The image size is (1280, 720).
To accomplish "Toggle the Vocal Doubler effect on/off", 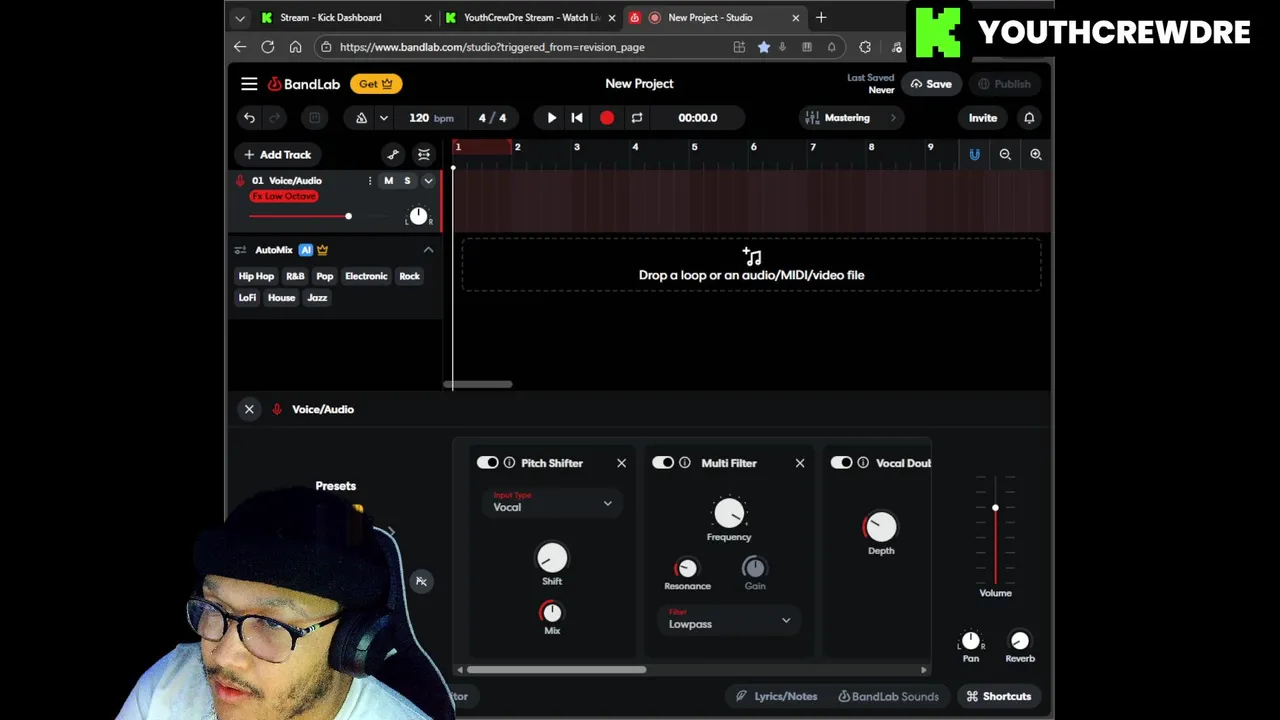I will click(841, 463).
